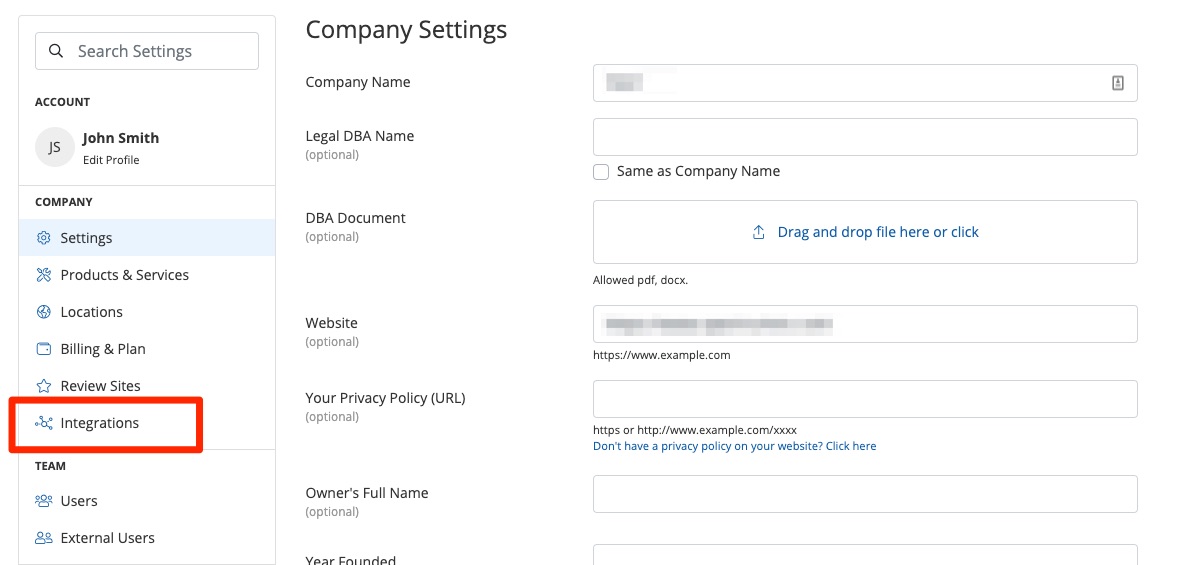
Task: Click the magnifier icon in Search Settings
Action: pyautogui.click(x=57, y=51)
